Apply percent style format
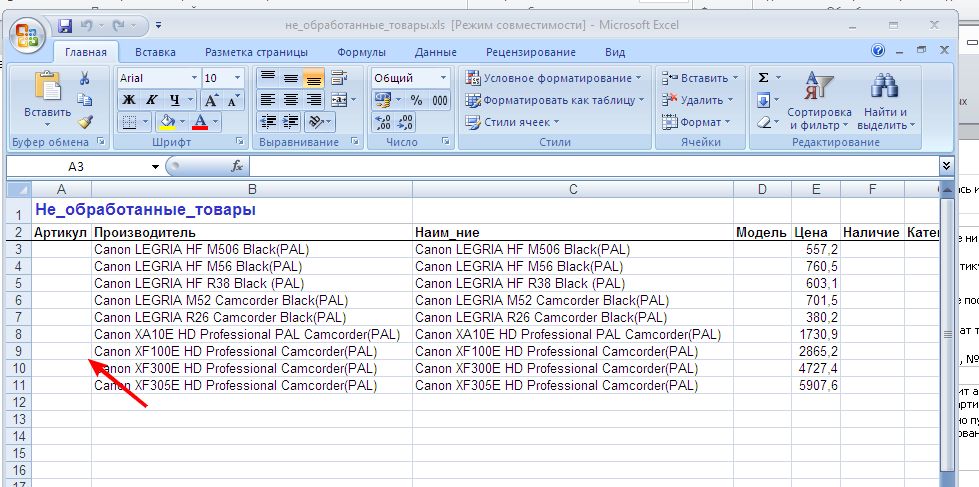 point(416,100)
